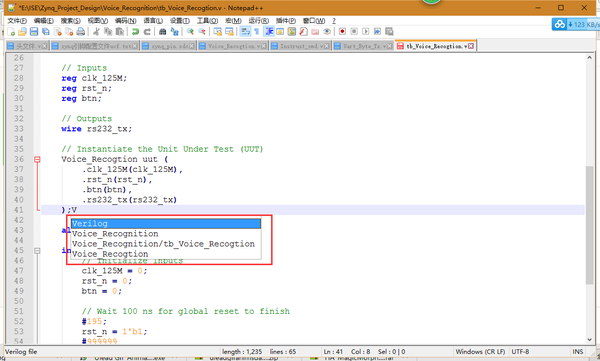The height and width of the screenshot is (361, 600).
Task: Click the stop macro recording icon
Action: pos(354,32)
